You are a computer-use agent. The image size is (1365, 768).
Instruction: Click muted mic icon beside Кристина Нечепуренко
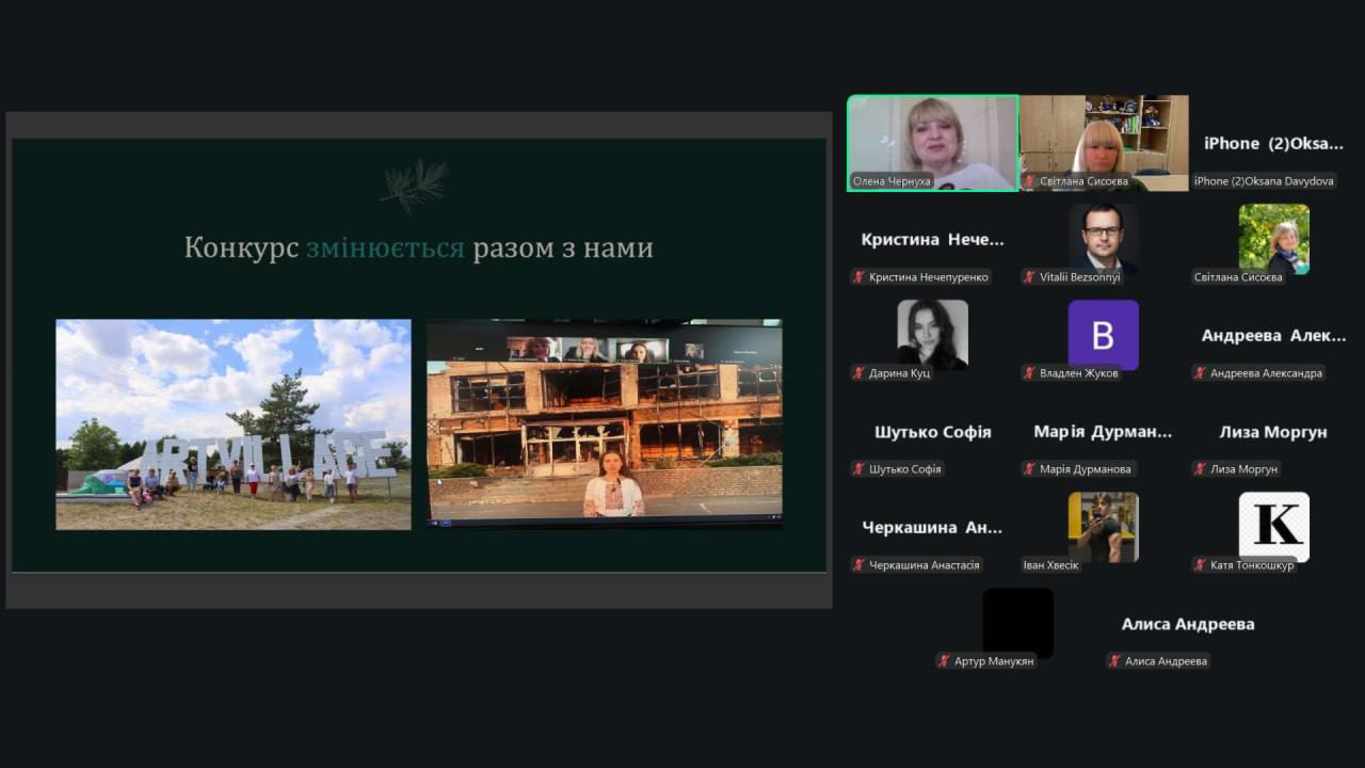tap(859, 277)
